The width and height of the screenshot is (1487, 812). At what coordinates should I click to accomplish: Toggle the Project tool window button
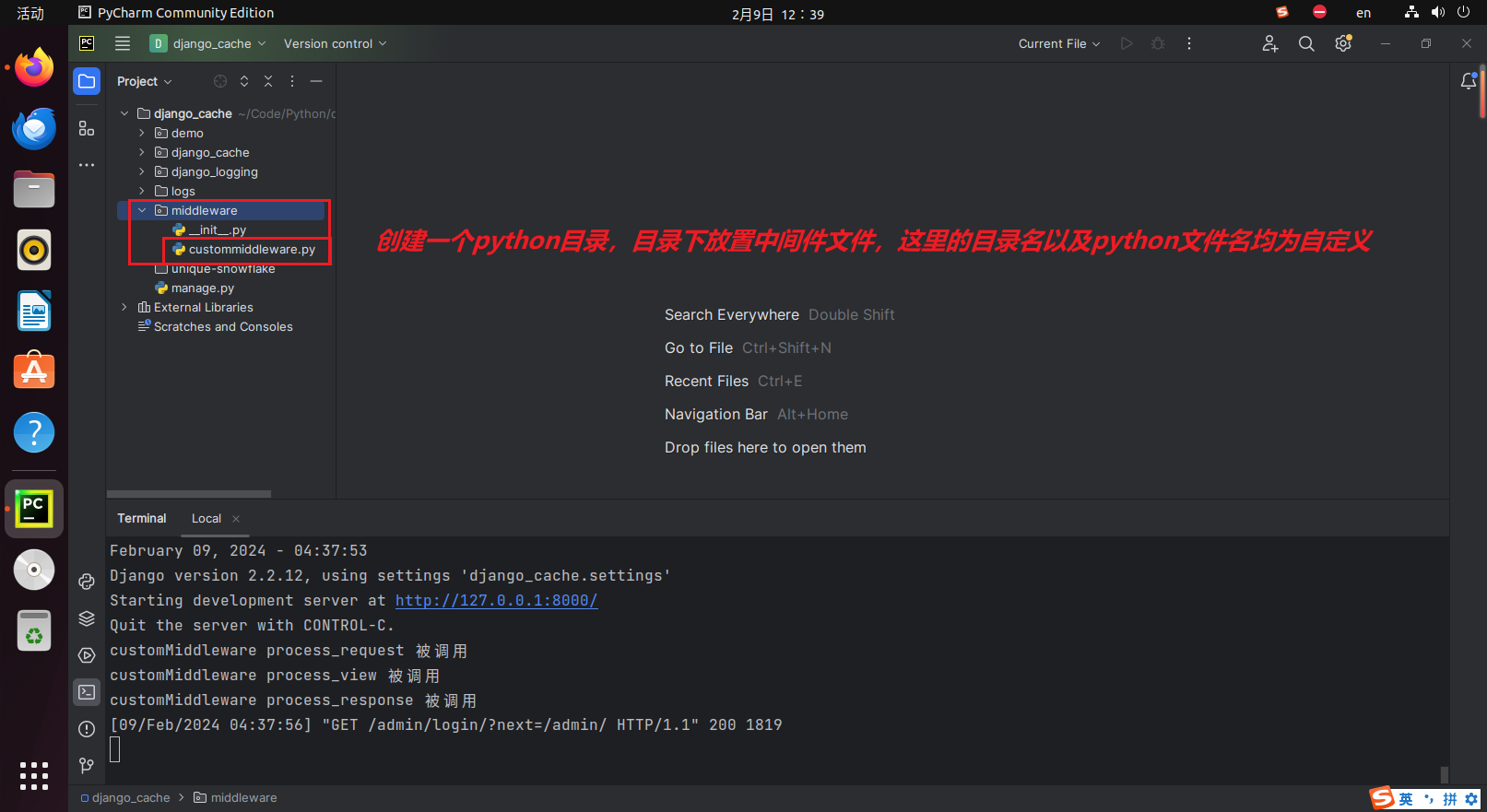pos(87,81)
